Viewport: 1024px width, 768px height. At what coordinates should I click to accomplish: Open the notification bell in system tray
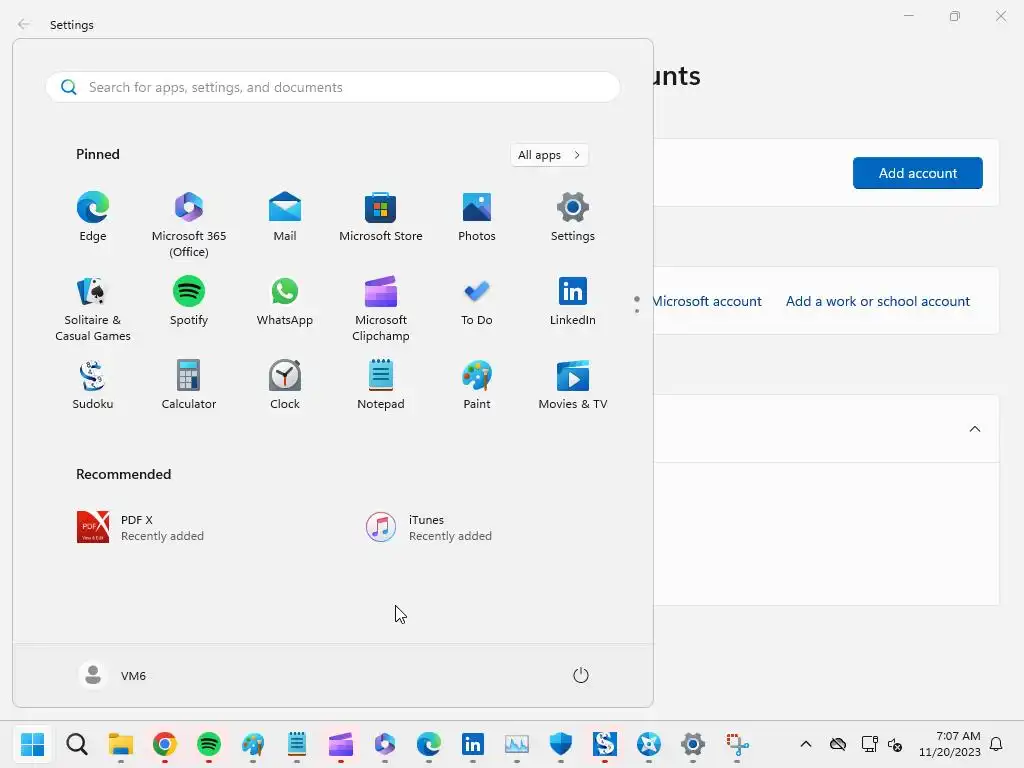(x=996, y=744)
